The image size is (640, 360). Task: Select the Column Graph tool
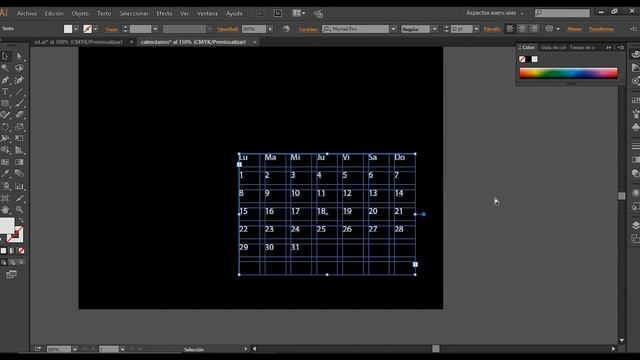pos(19,187)
